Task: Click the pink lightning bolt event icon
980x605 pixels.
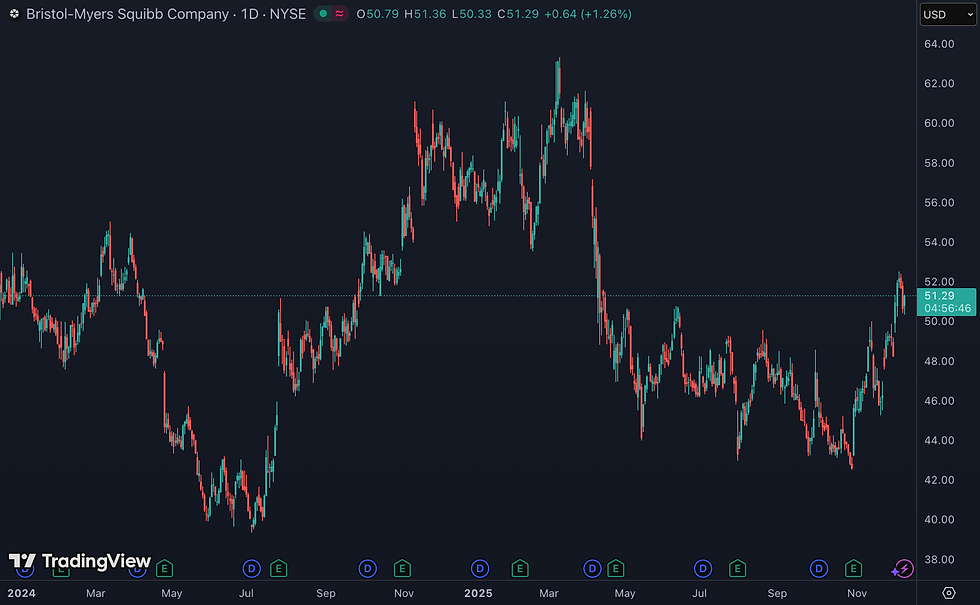Action: pos(904,569)
